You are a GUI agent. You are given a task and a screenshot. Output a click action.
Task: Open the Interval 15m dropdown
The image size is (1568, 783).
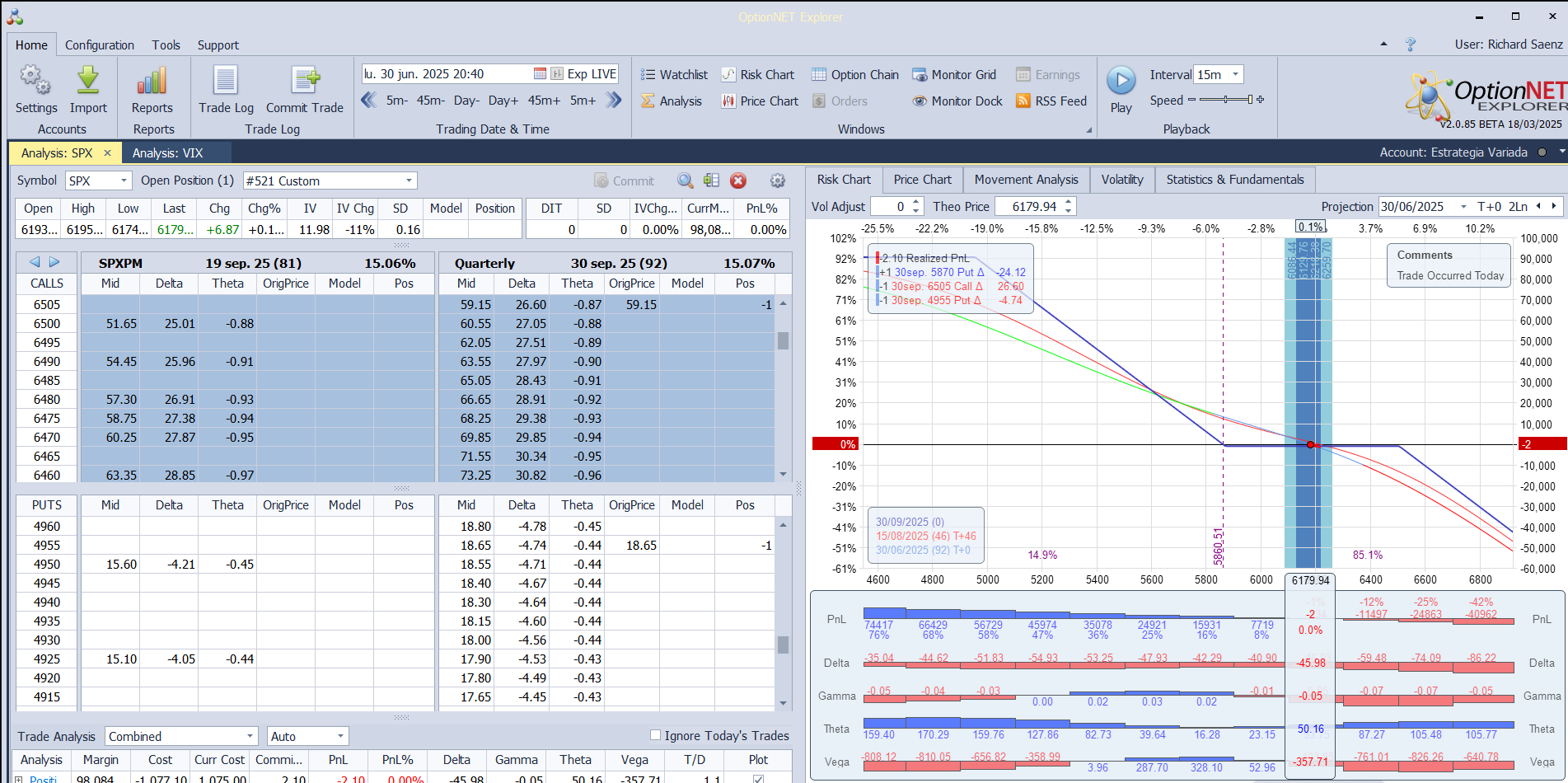pyautogui.click(x=1234, y=75)
